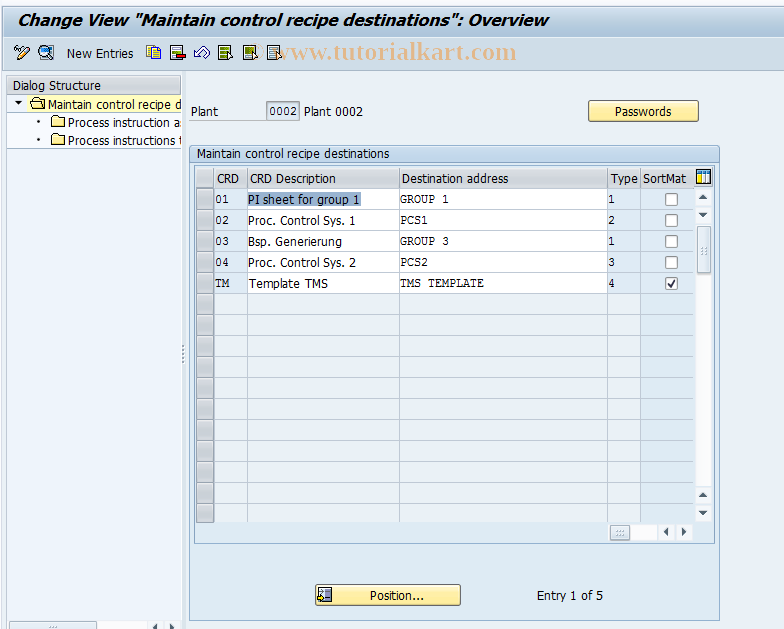784x629 pixels.
Task: Click horizontal scroll left arrow of table
Action: tap(666, 532)
